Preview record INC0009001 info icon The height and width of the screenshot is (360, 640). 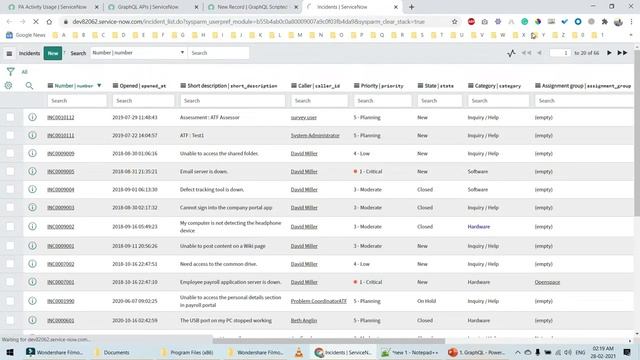tap(32, 246)
